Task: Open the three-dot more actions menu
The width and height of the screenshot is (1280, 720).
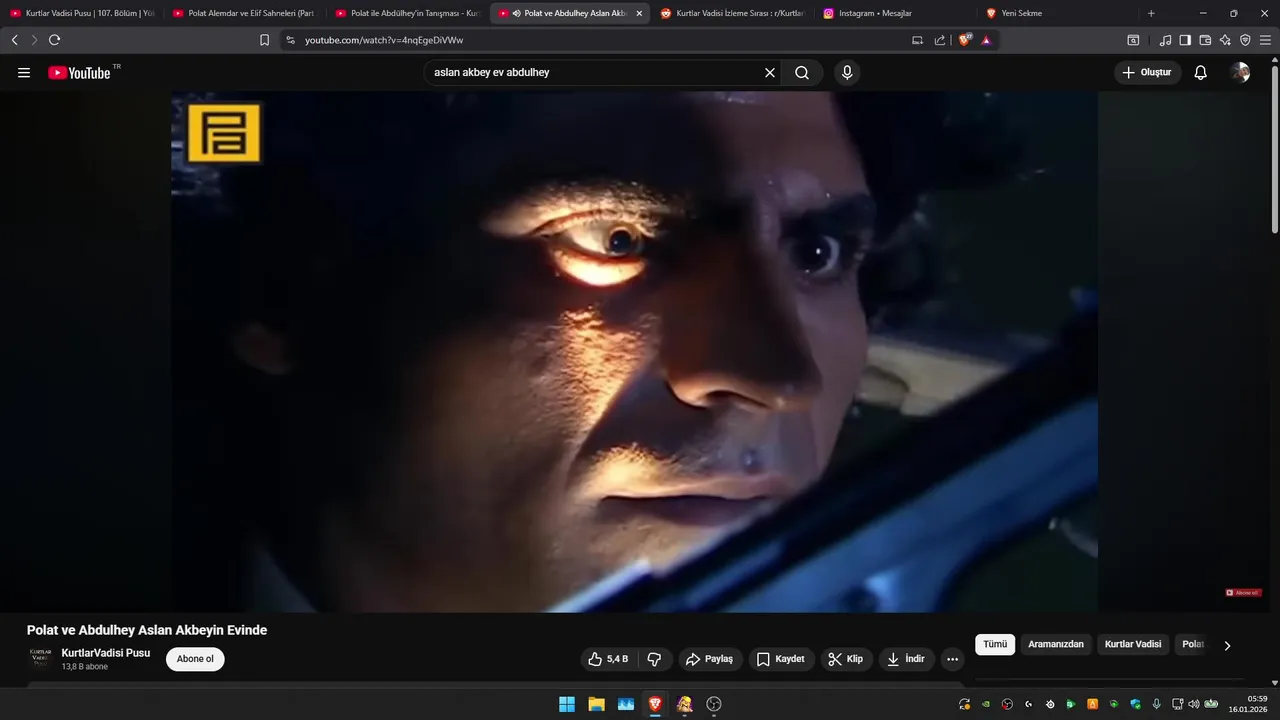Action: pyautogui.click(x=953, y=659)
